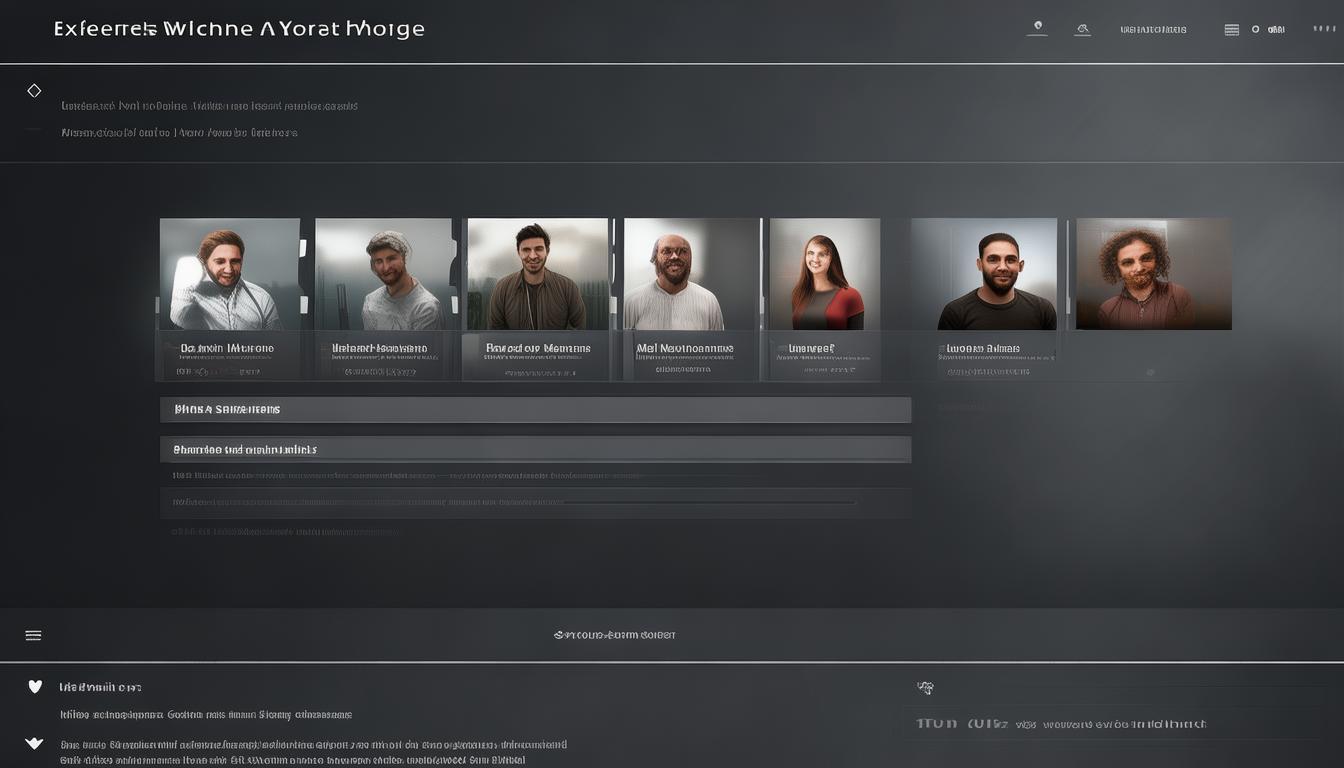
Task: Expand the chevron row at the bottom left
Action: coord(34,744)
